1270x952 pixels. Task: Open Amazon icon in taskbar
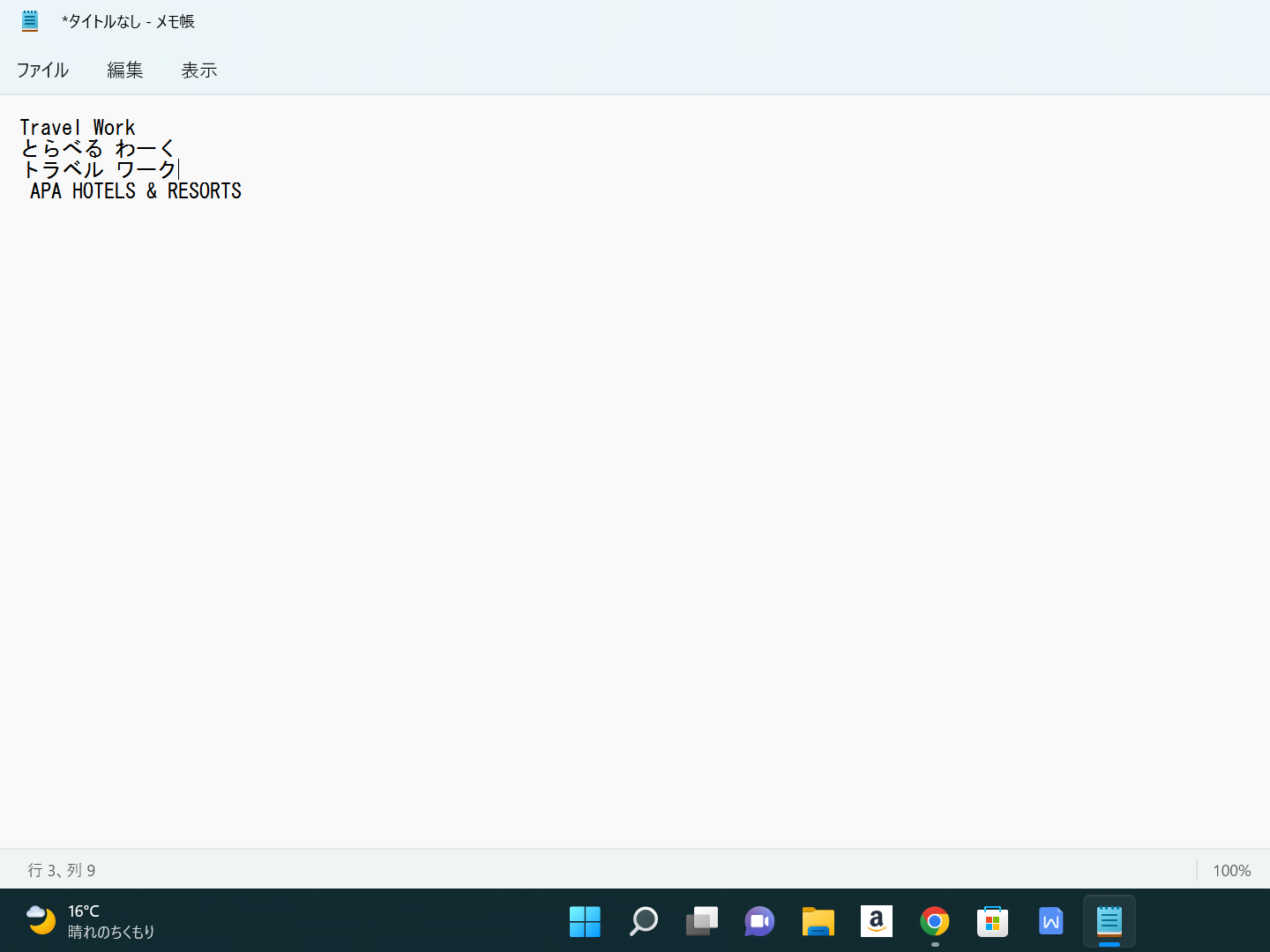pyautogui.click(x=876, y=921)
